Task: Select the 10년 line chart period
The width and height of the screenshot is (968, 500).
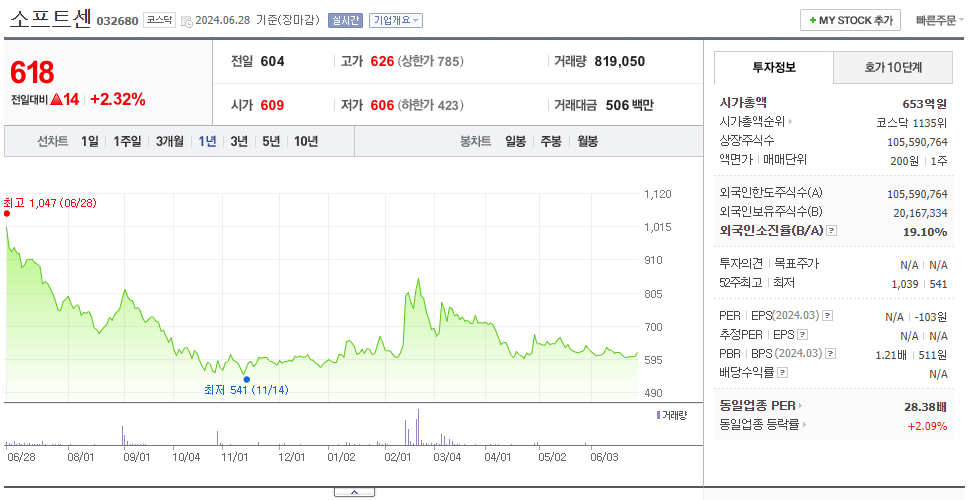Action: tap(306, 141)
